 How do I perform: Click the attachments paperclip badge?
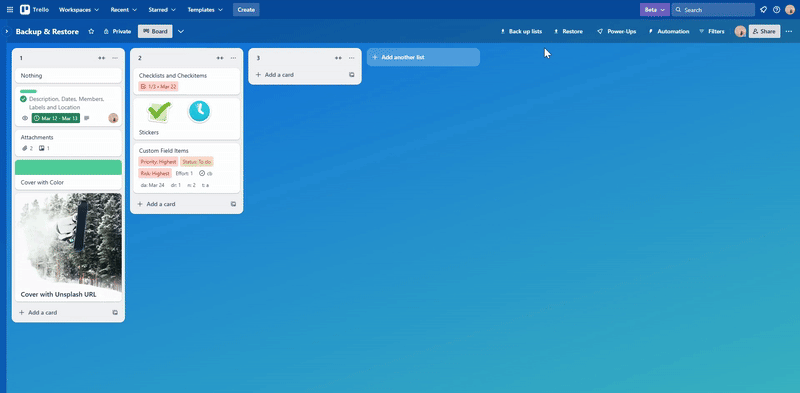click(27, 149)
